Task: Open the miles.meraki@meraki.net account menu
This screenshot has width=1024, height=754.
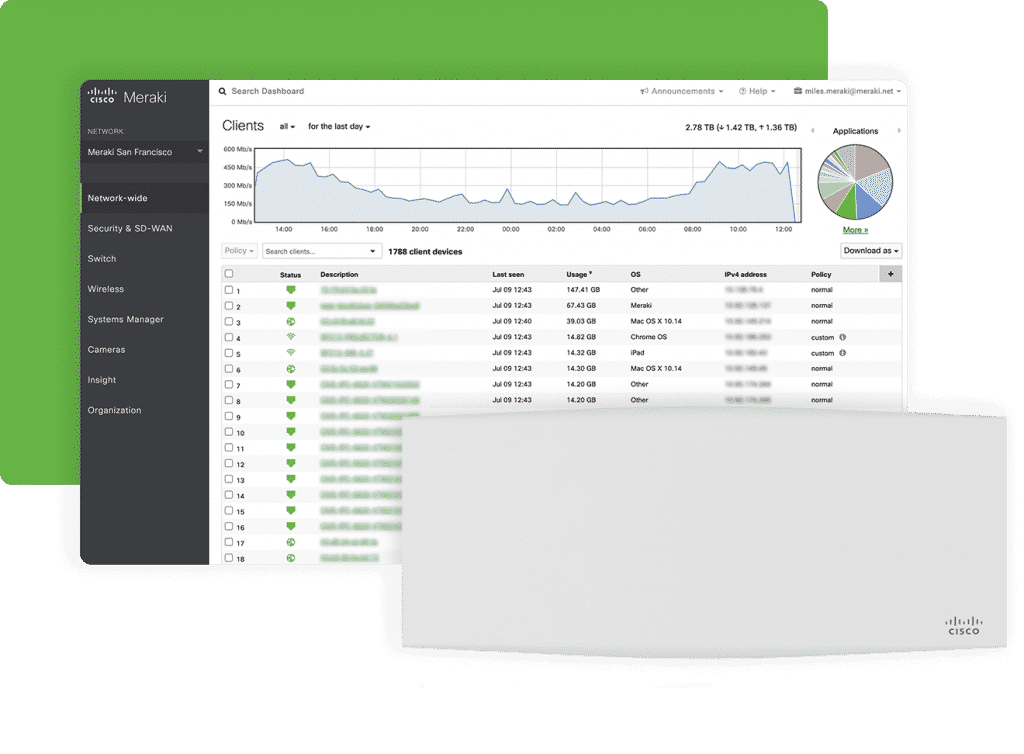Action: pyautogui.click(x=847, y=91)
